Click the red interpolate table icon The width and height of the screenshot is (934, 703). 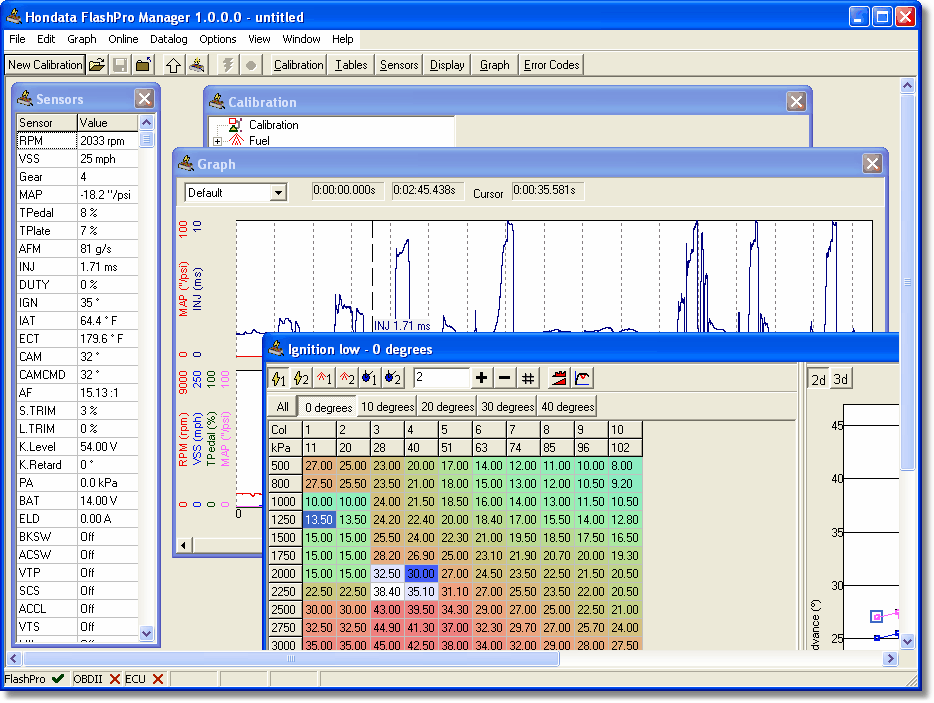coord(559,378)
